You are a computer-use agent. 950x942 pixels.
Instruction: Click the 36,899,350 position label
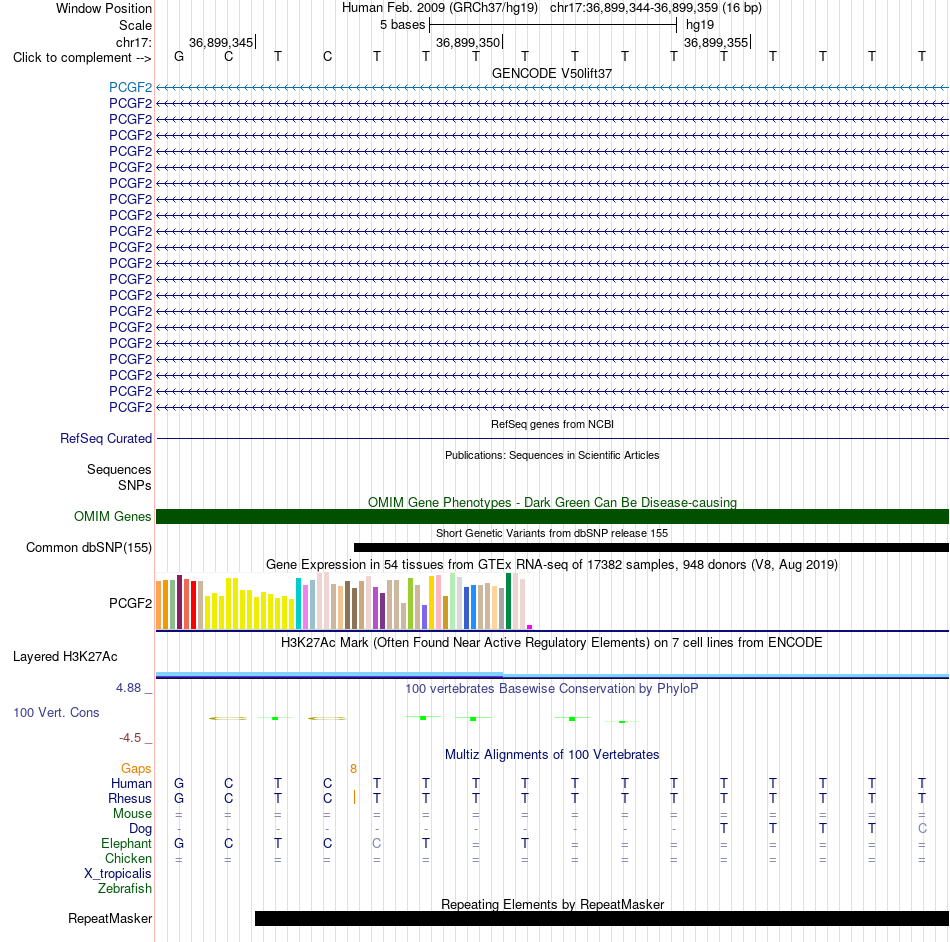click(468, 42)
